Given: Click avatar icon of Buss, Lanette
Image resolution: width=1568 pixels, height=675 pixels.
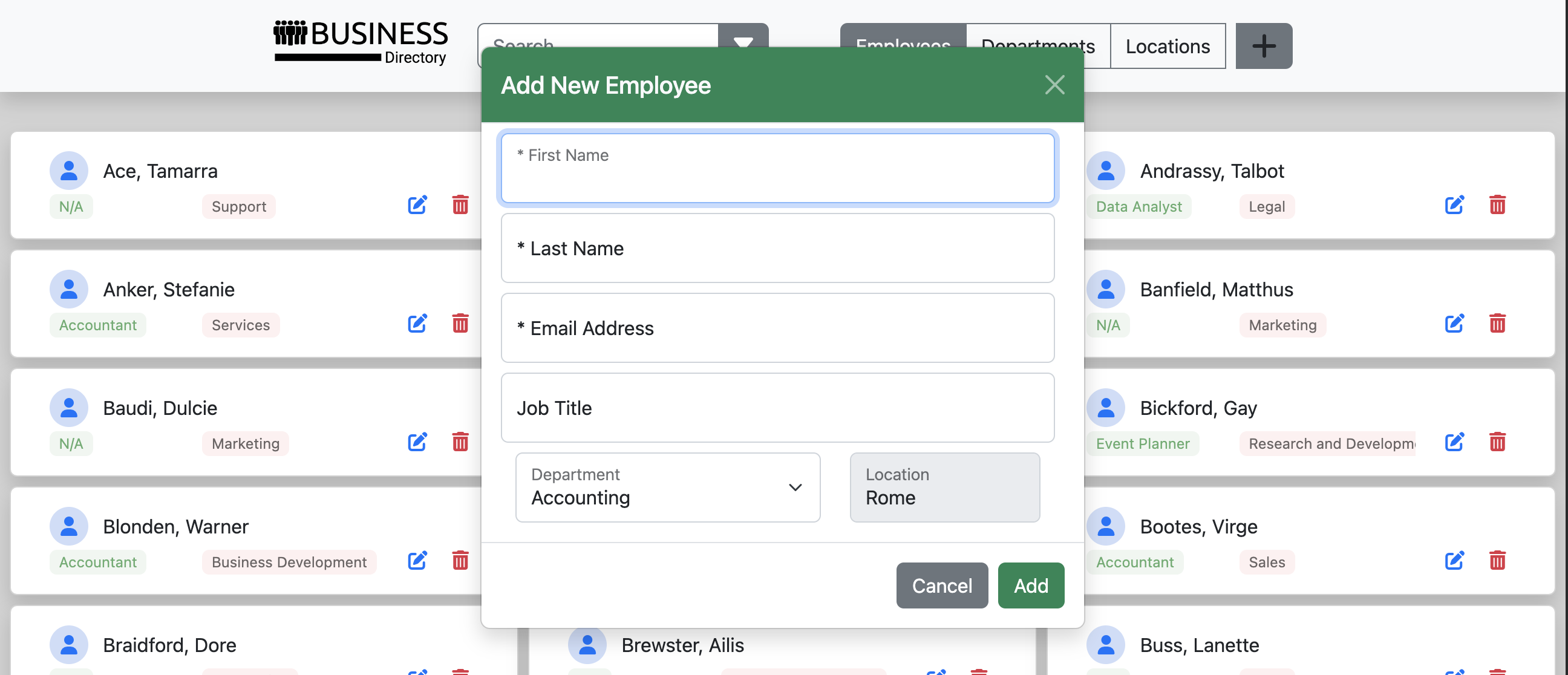Looking at the screenshot, I should click(1105, 645).
